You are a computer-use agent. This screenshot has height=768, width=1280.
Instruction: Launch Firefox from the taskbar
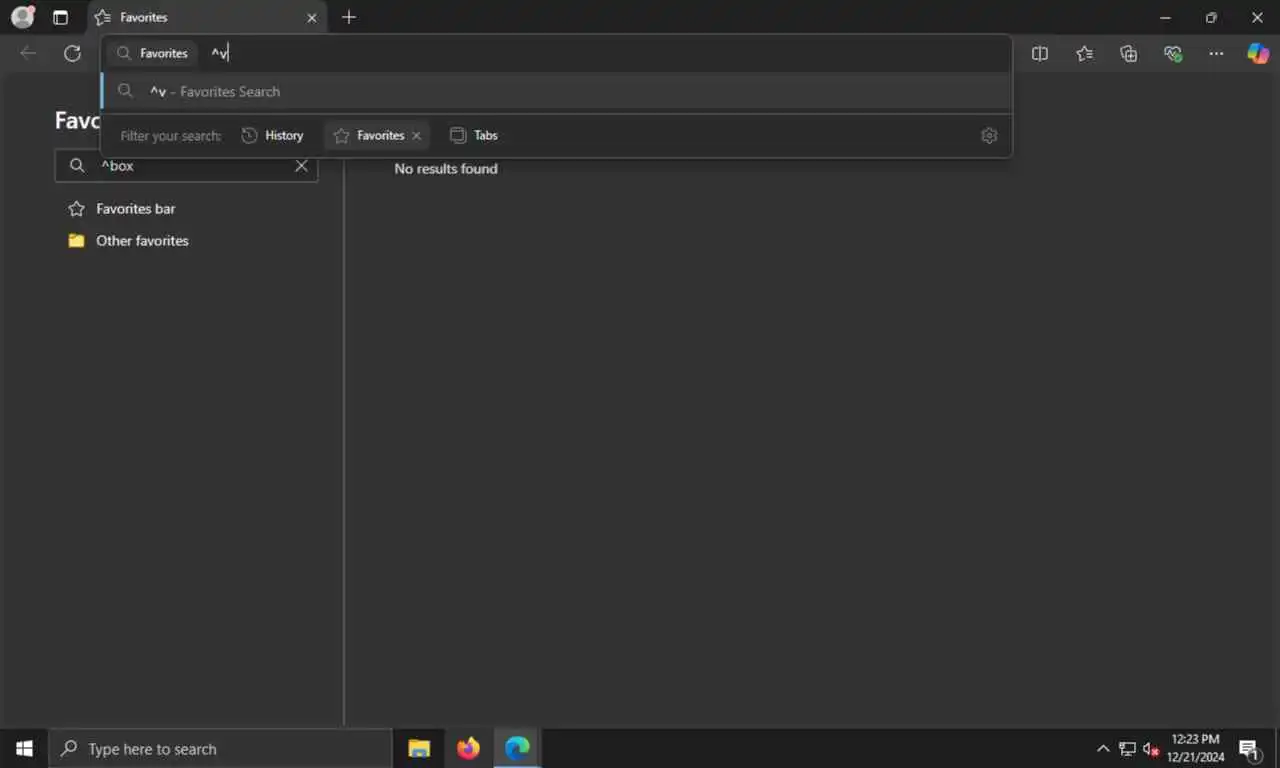click(468, 748)
